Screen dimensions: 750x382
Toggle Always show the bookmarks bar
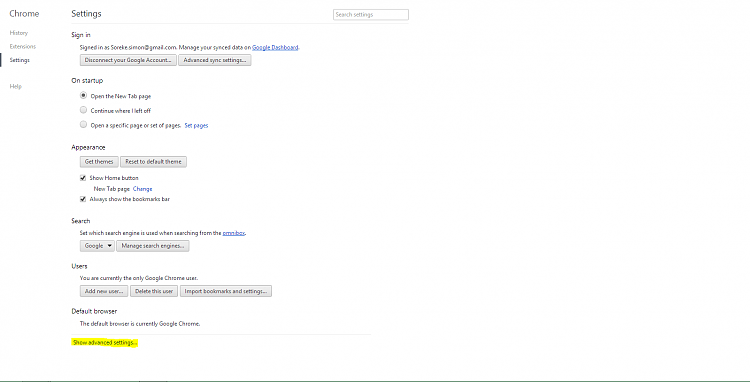coord(83,199)
